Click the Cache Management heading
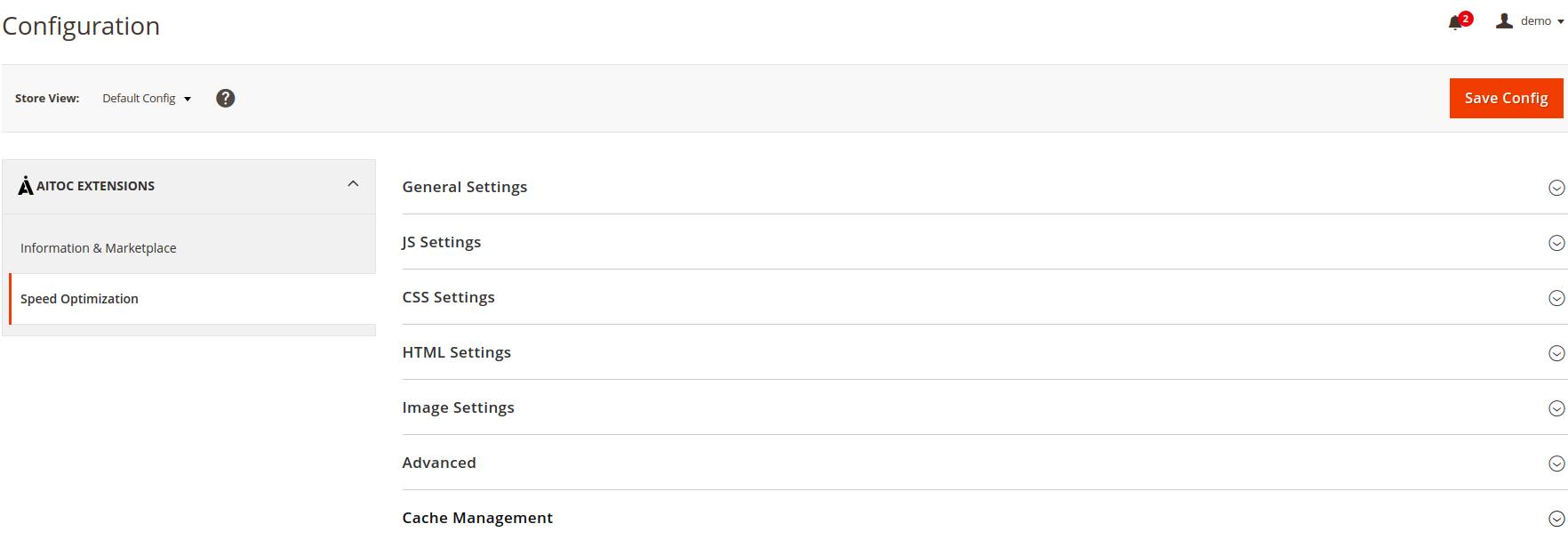Viewport: 1568px width, 540px height. tap(477, 518)
